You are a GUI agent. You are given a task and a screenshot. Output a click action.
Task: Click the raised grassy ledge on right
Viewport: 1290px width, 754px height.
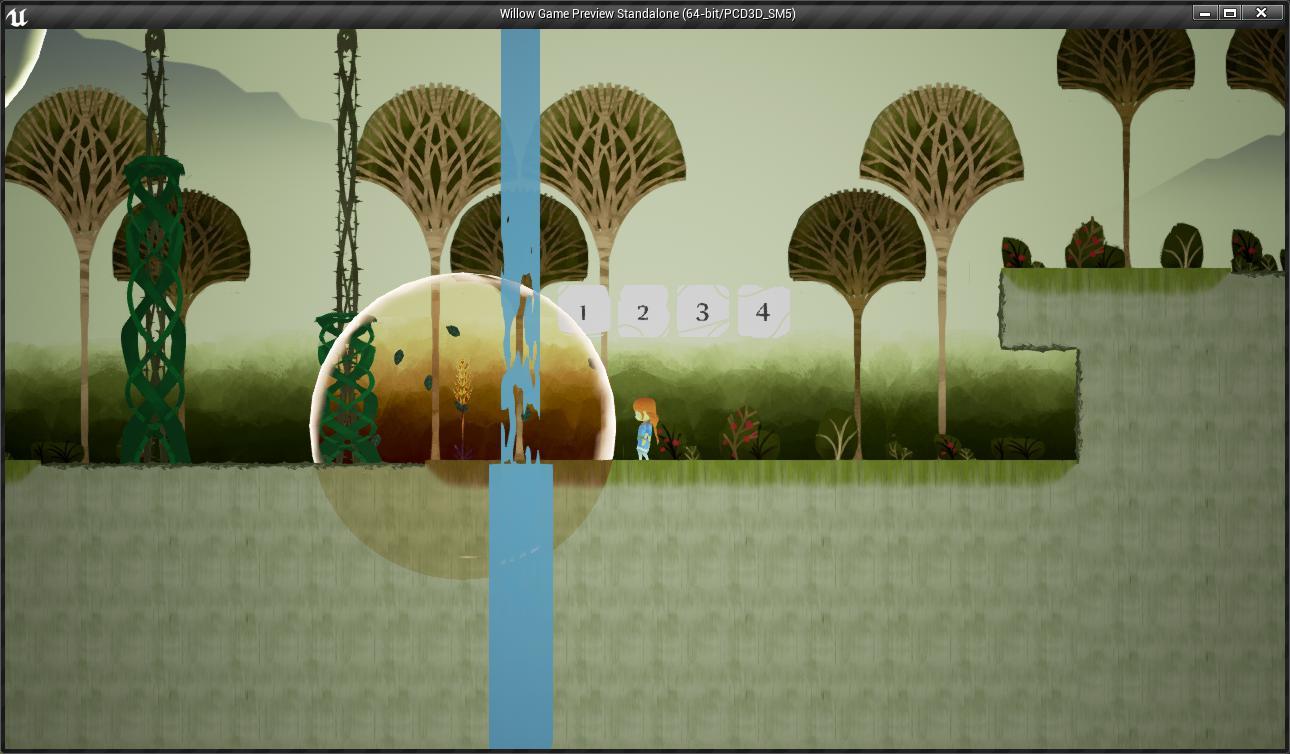click(1140, 300)
